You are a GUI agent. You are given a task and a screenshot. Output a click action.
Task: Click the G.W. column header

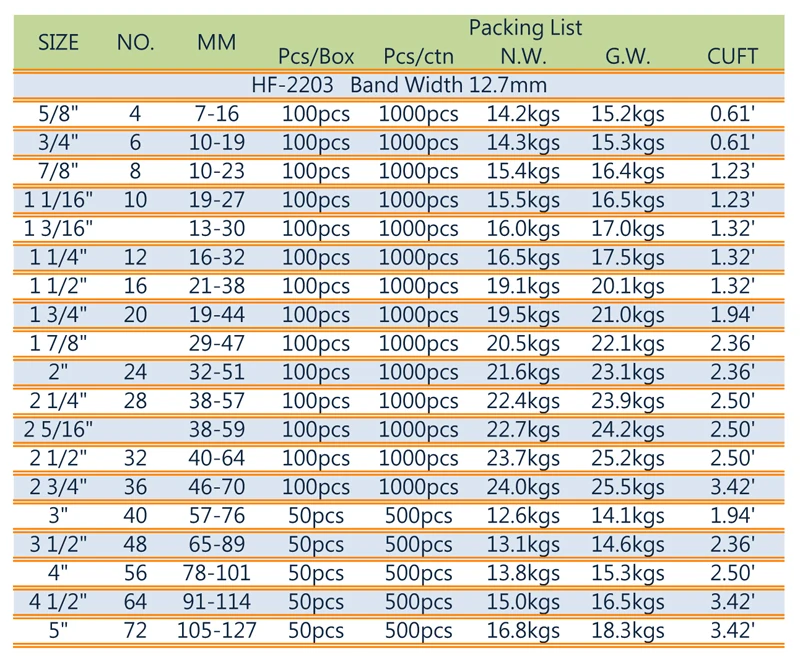coord(628,57)
